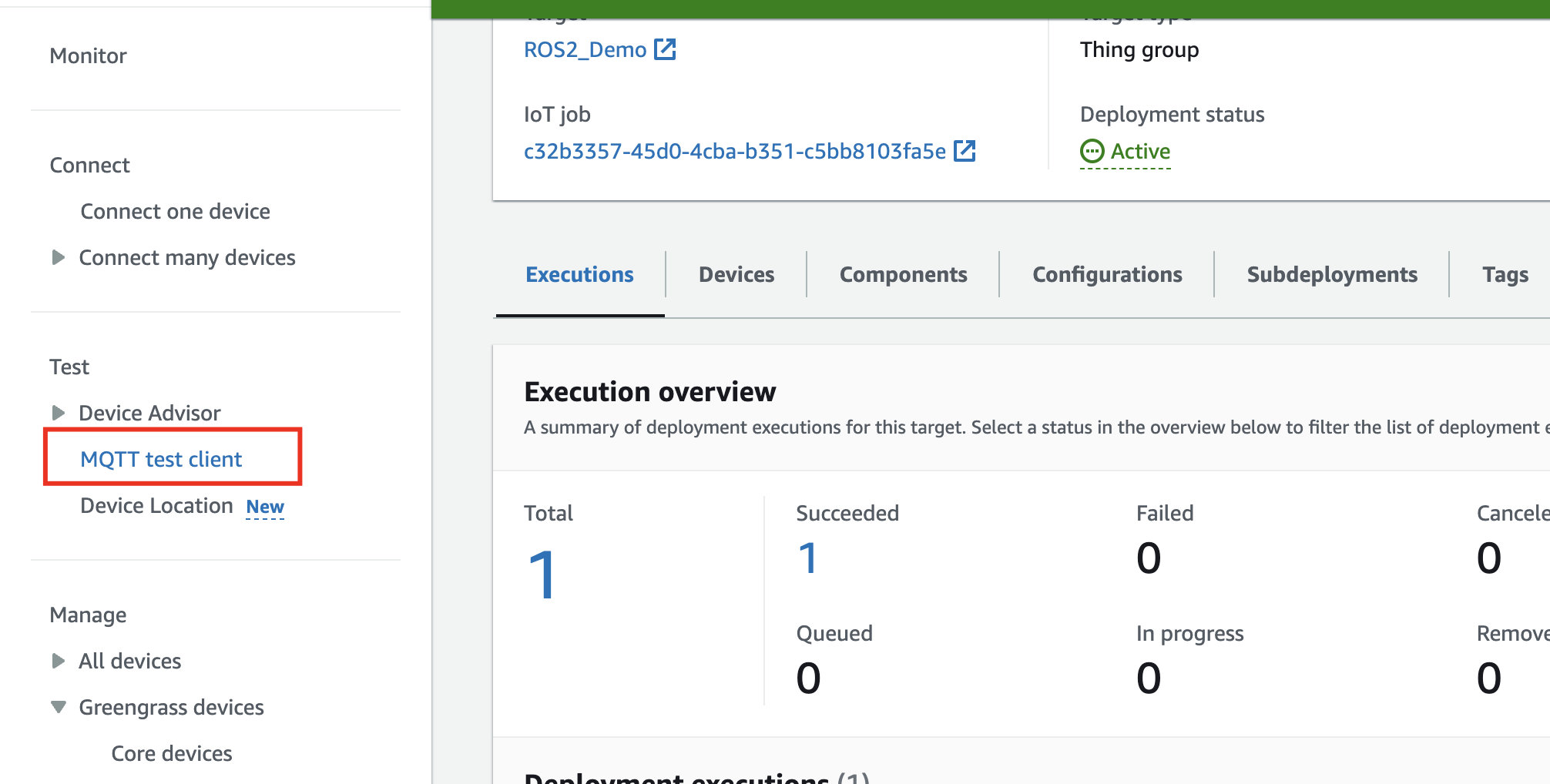Viewport: 1550px width, 784px height.
Task: Click the green Active status indicator
Action: (x=1125, y=151)
